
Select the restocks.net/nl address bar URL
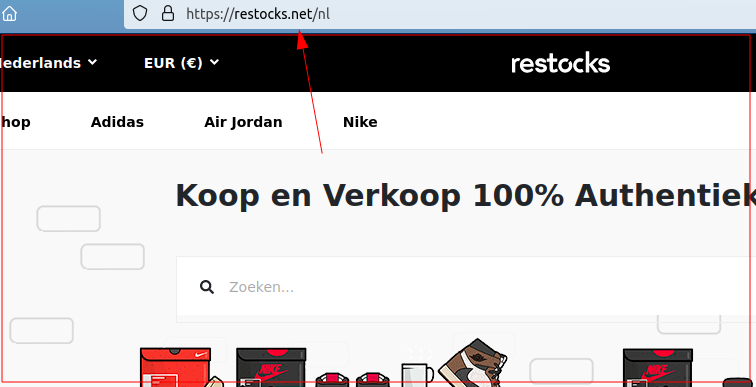click(258, 14)
